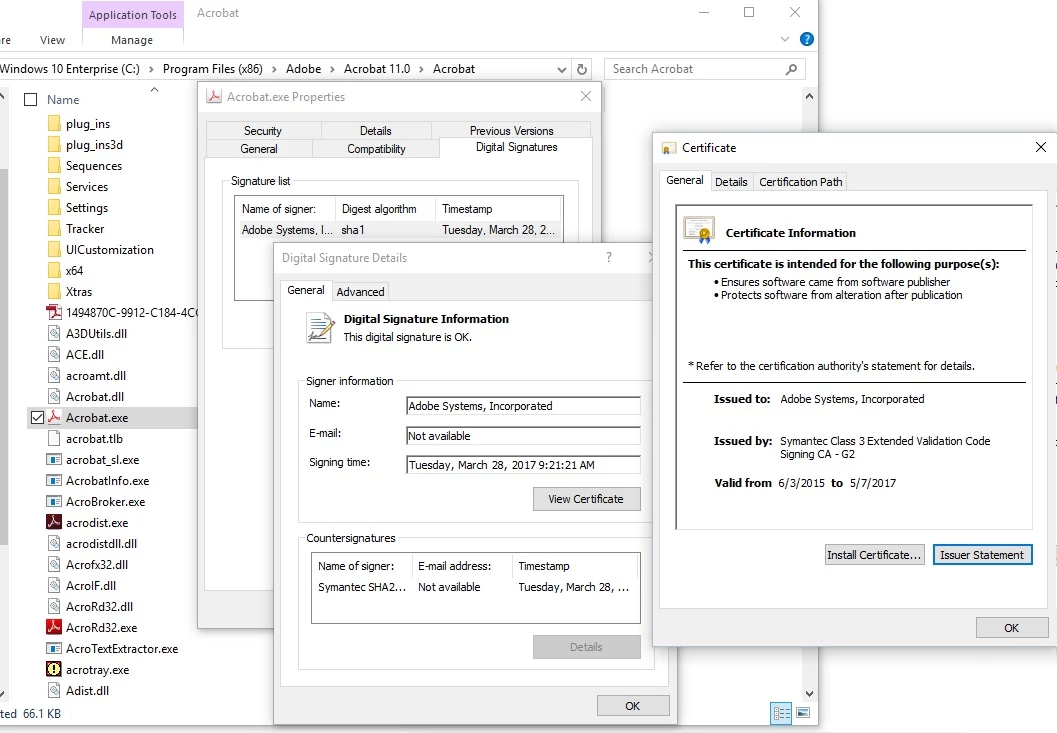Open the Security tab in Acrobat.exe Properties
1057x733 pixels.
[263, 131]
